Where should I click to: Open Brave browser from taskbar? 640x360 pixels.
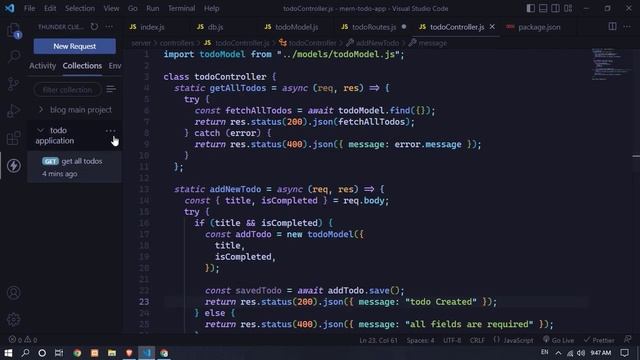point(129,353)
